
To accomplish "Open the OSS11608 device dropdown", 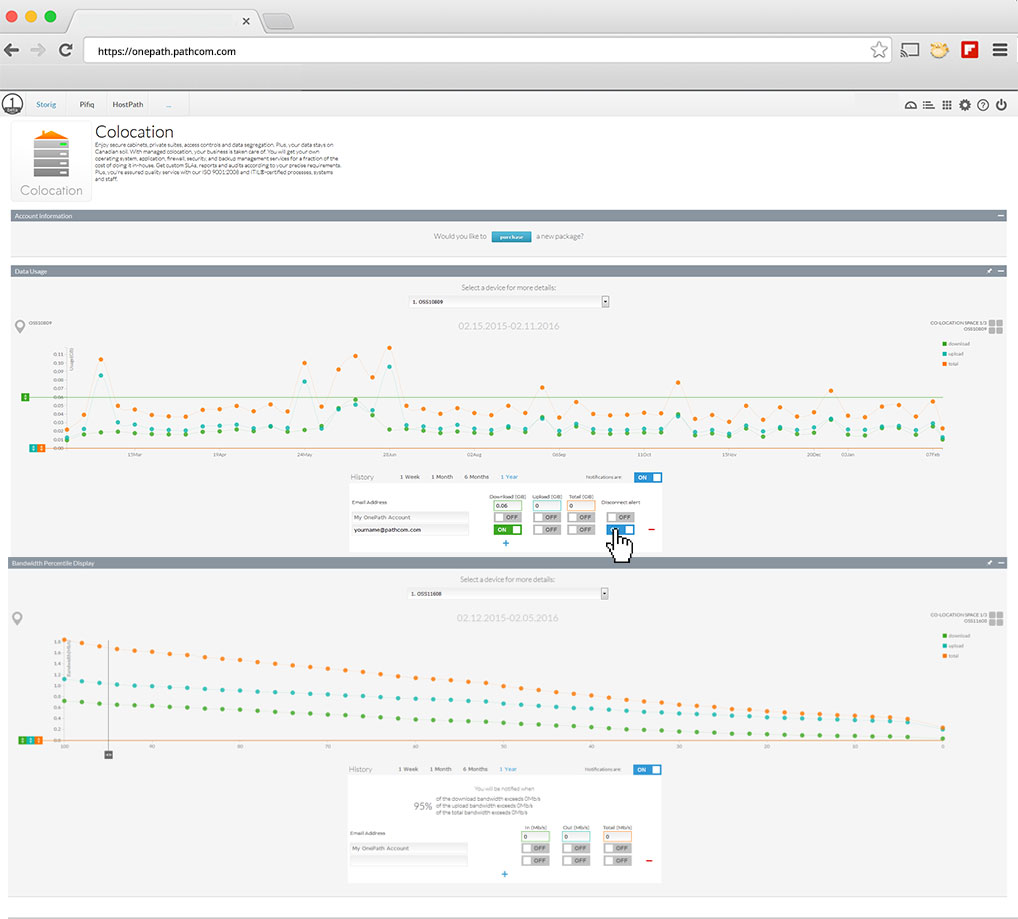I will click(x=508, y=594).
